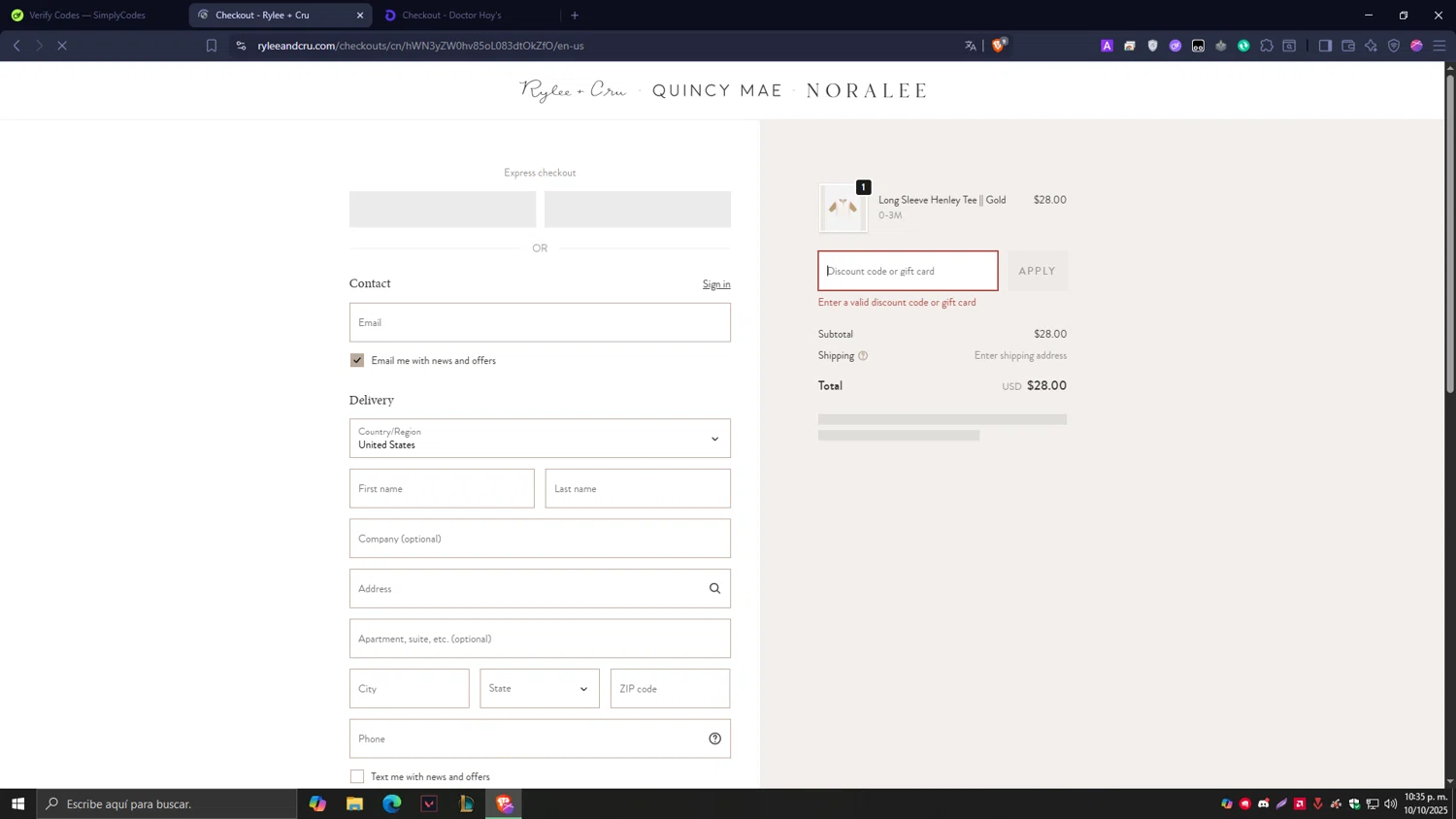
Task: Open the site settings icon before URL
Action: click(x=241, y=46)
